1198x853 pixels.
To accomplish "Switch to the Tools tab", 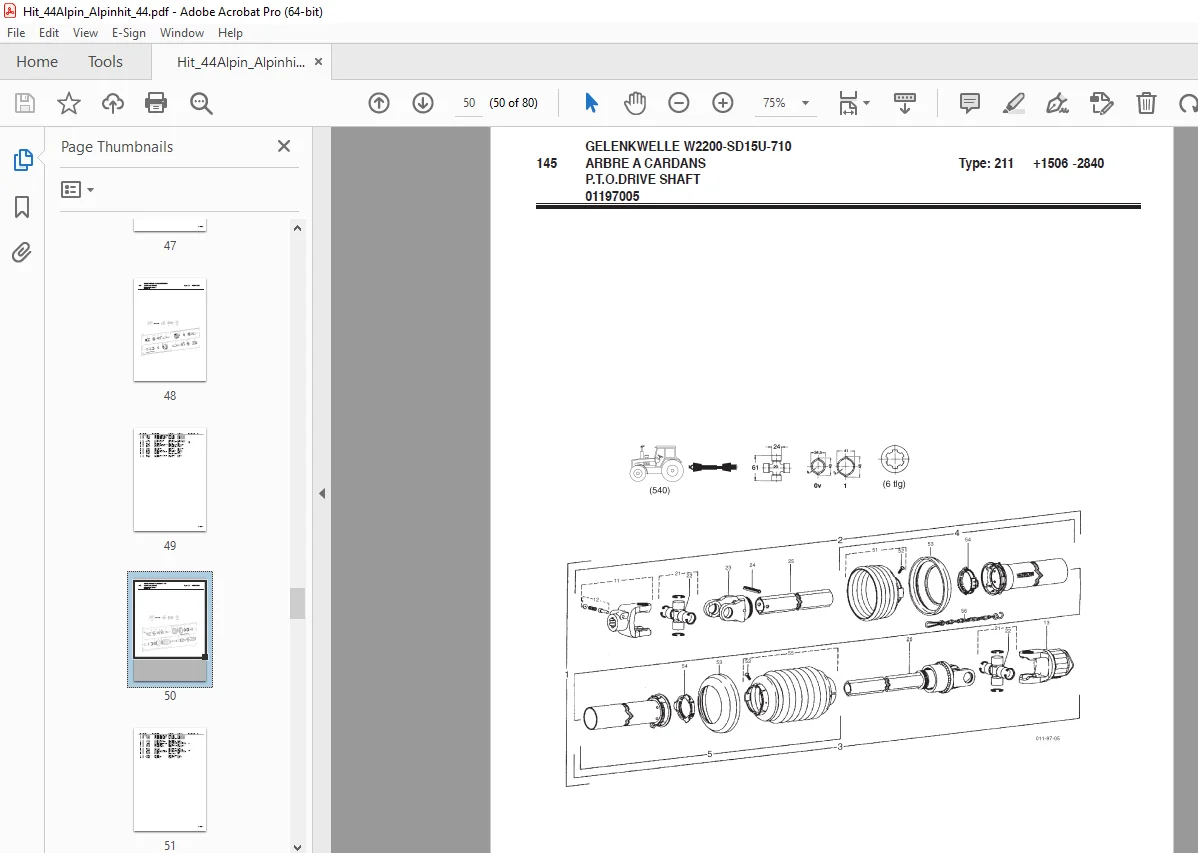I will (105, 62).
